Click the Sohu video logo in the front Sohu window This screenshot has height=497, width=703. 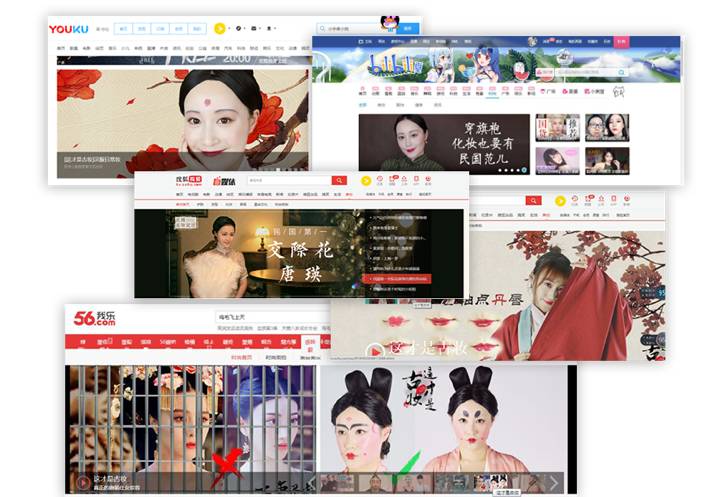coord(189,181)
